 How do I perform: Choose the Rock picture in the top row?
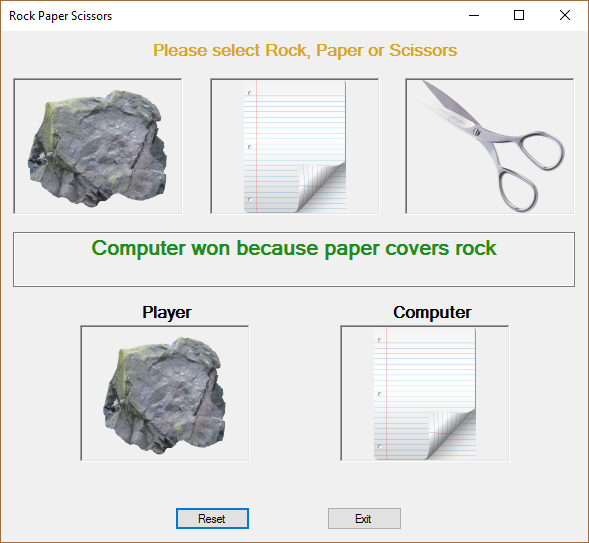pos(98,146)
